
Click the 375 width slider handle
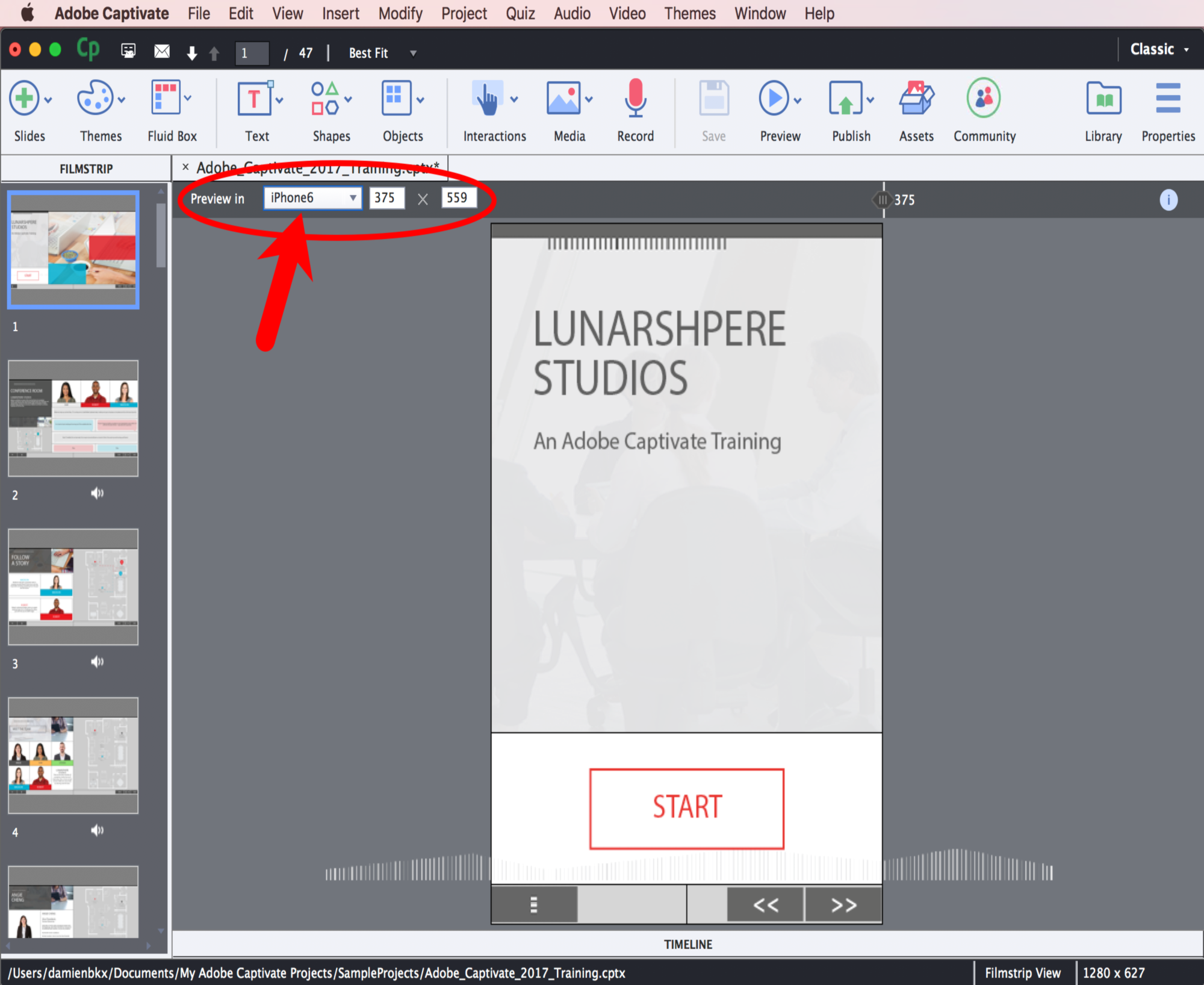[x=883, y=199]
